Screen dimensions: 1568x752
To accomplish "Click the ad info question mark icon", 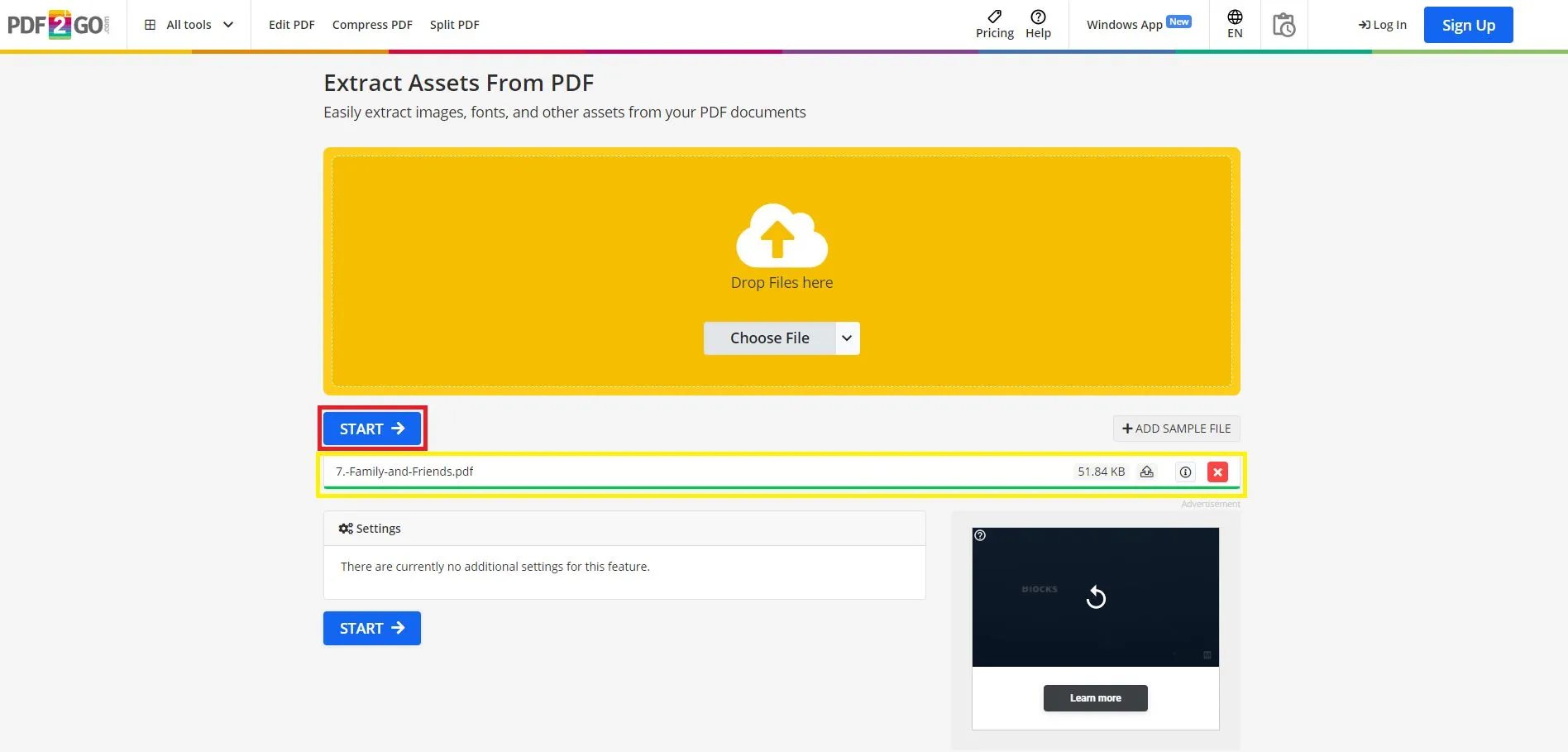I will pyautogui.click(x=980, y=535).
